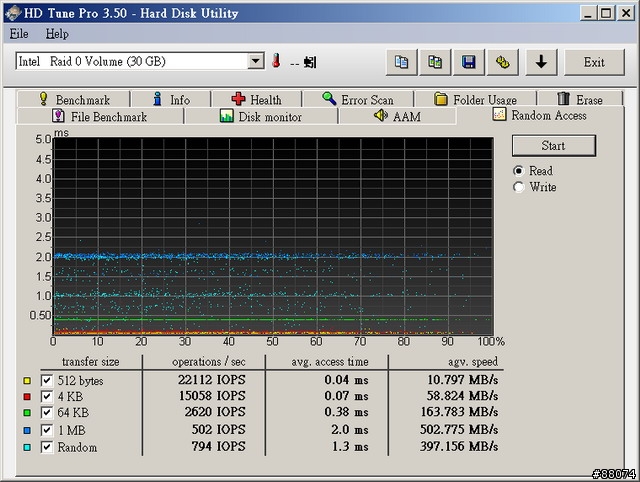The image size is (640, 482).
Task: Open the Help menu
Action: [57, 33]
